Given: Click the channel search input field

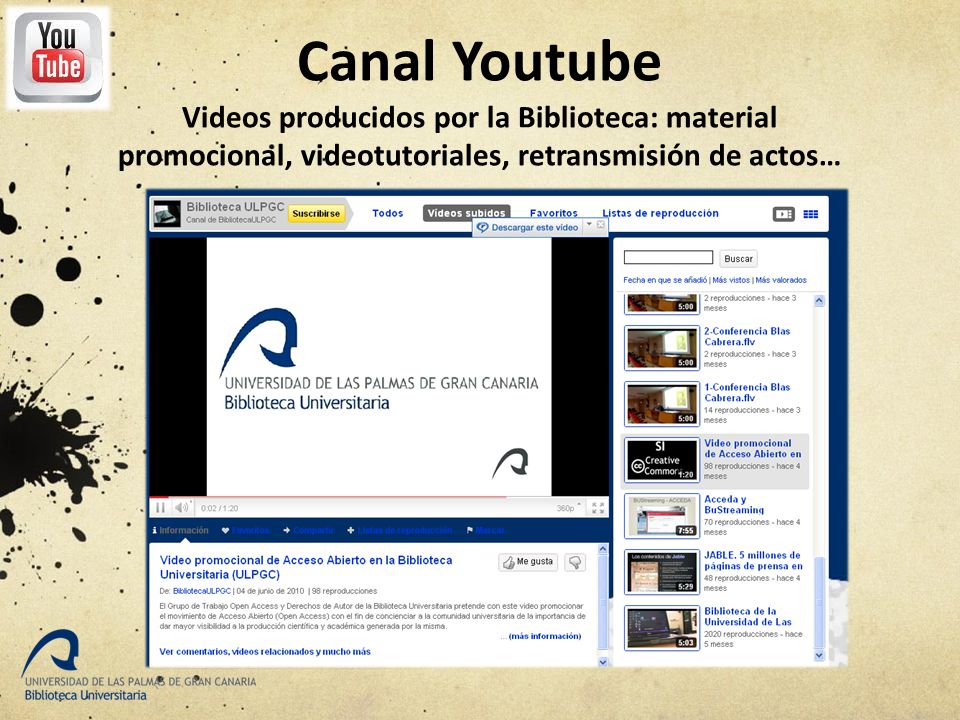Looking at the screenshot, I should pyautogui.click(x=668, y=257).
